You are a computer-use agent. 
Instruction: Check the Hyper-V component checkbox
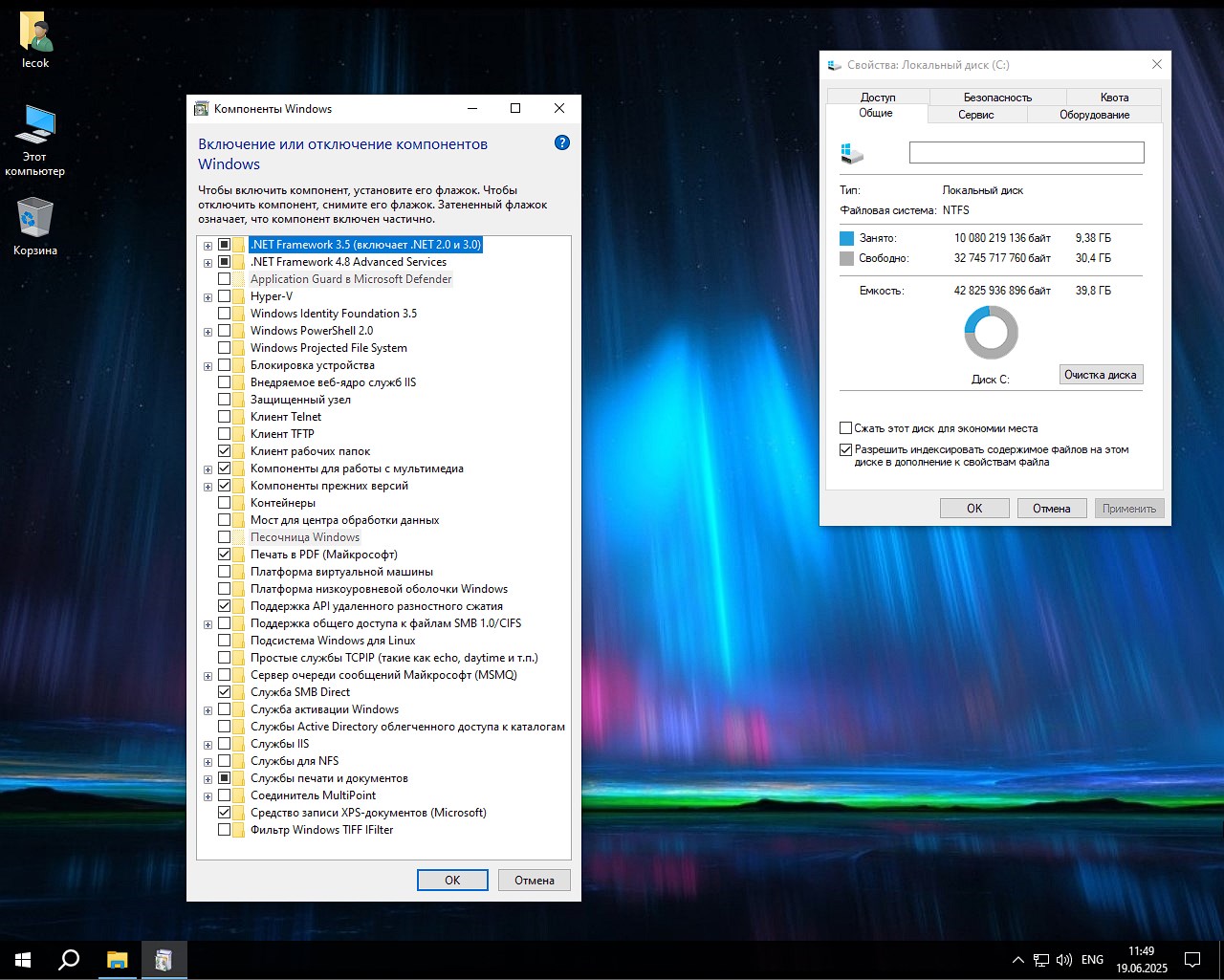click(225, 296)
